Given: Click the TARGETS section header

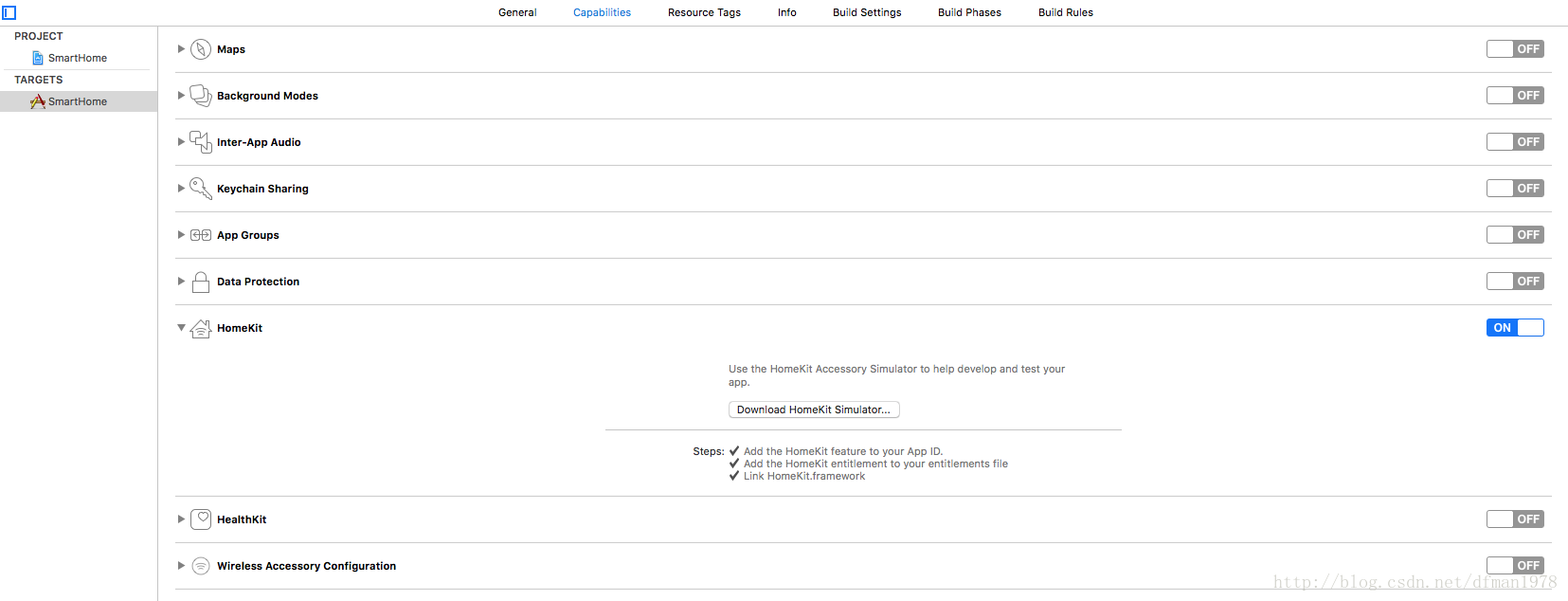Looking at the screenshot, I should (x=39, y=80).
